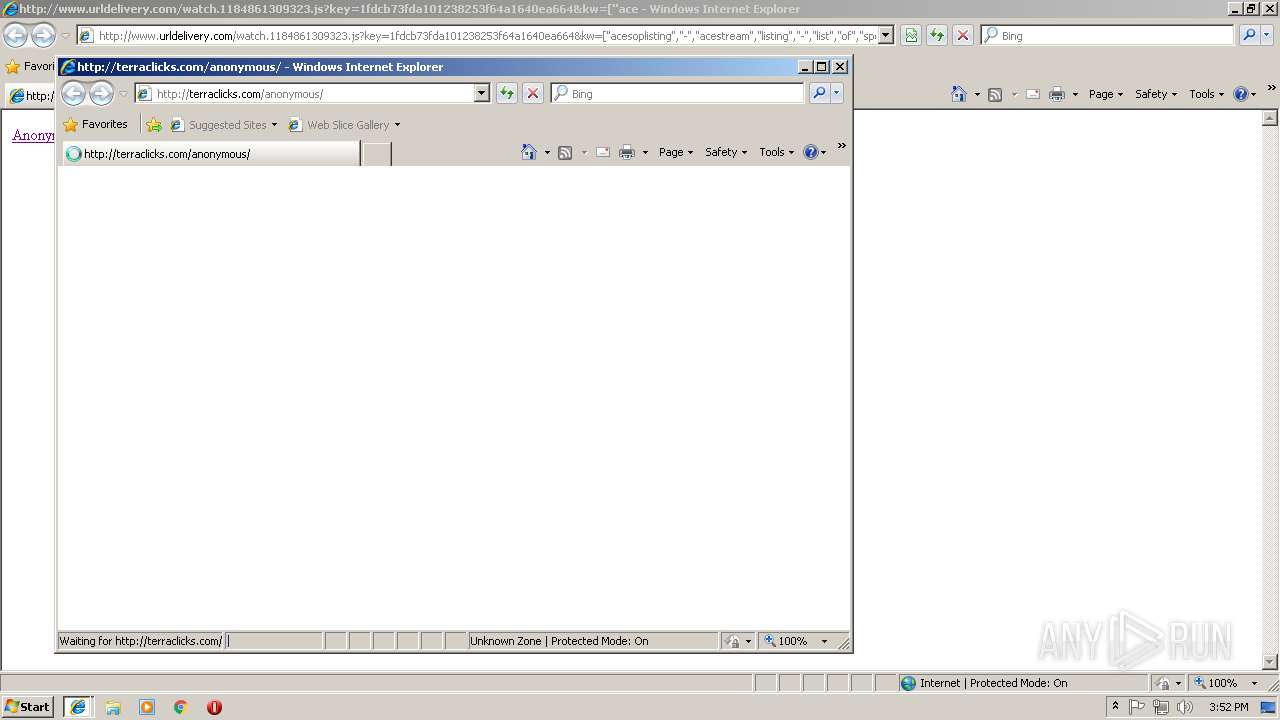Click zoom level 100% in terraclicks window
Viewport: 1280px width, 720px height.
click(787, 641)
